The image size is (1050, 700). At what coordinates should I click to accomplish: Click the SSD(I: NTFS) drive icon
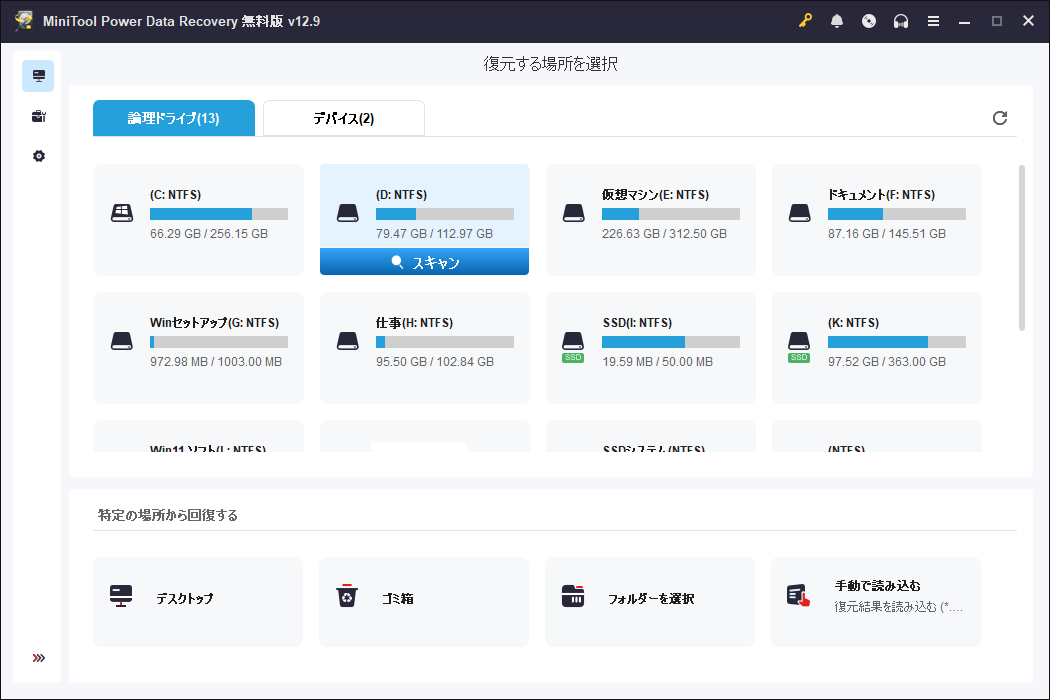[573, 346]
